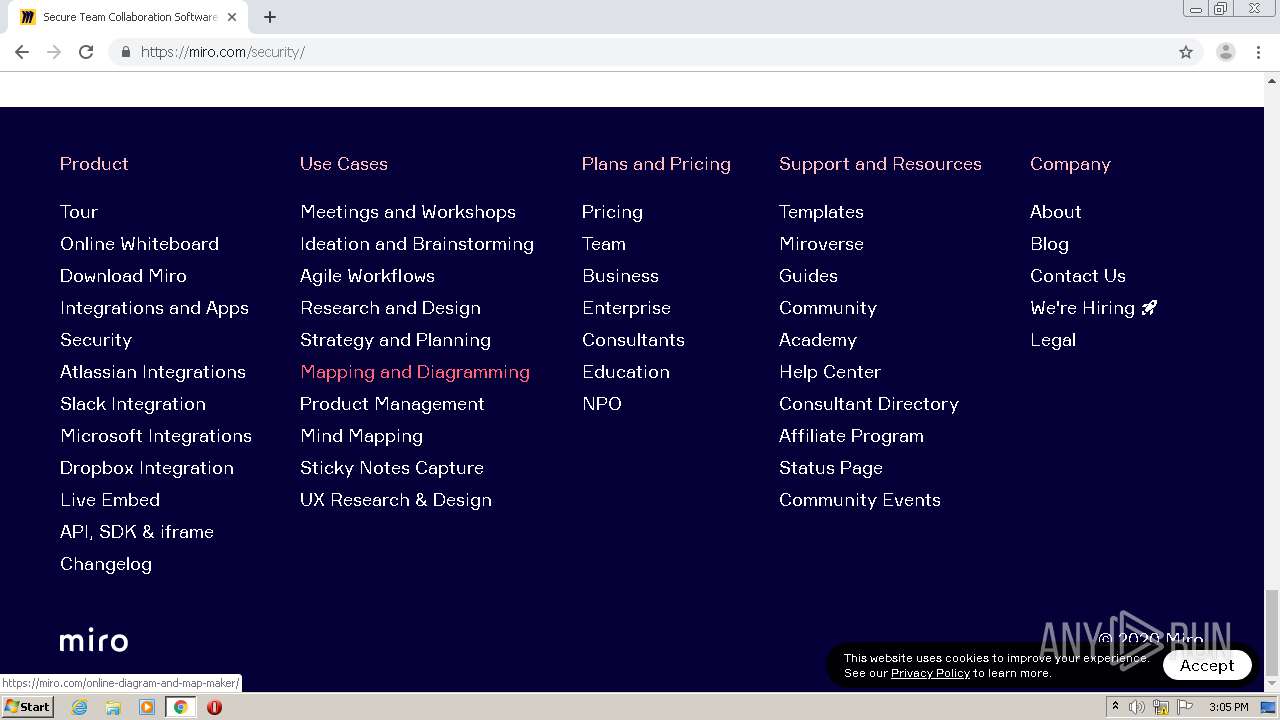
Task: Open highlighted Mapping and Diagramming link
Action: pos(415,372)
